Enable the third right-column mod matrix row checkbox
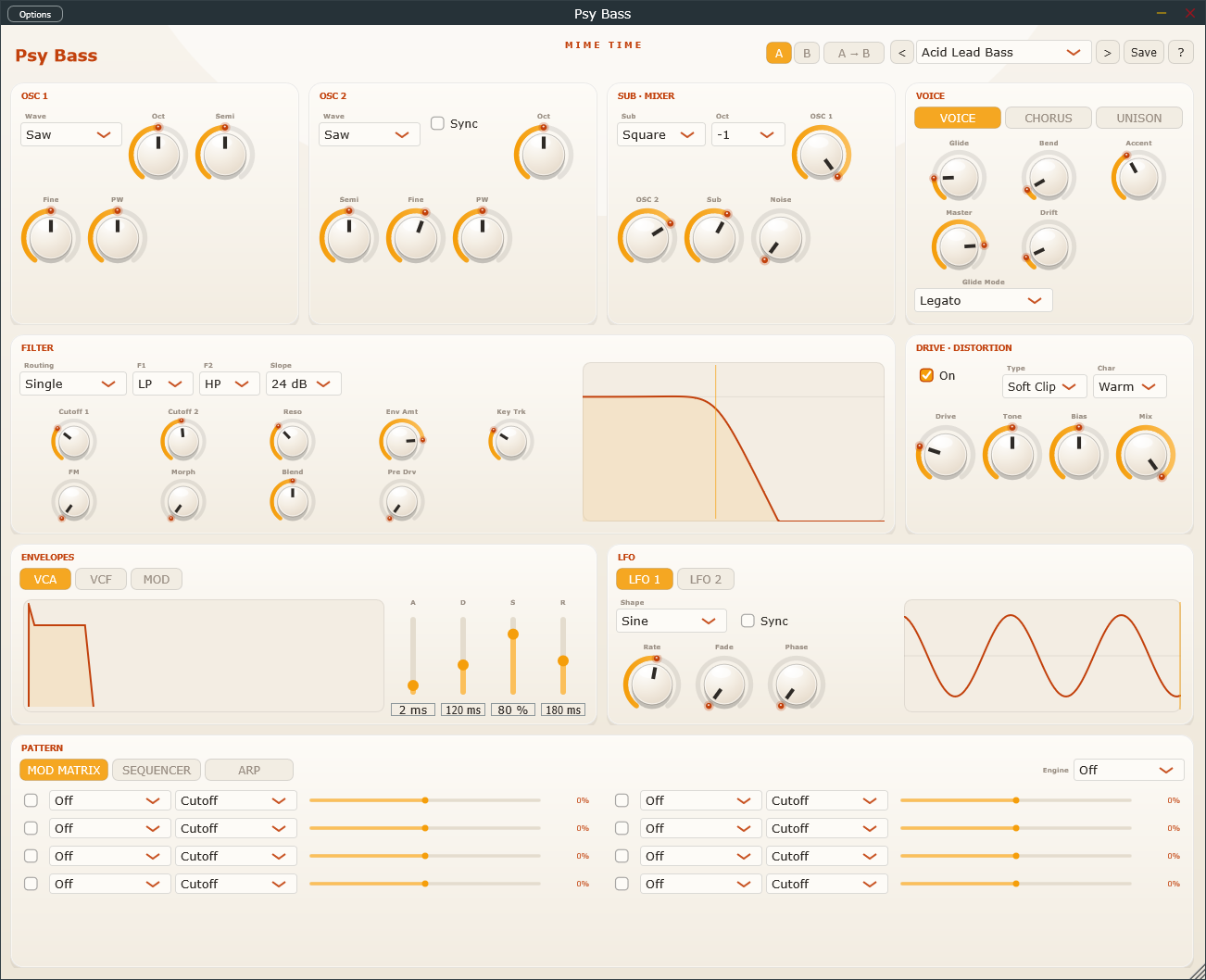The width and height of the screenshot is (1206, 980). point(622,856)
